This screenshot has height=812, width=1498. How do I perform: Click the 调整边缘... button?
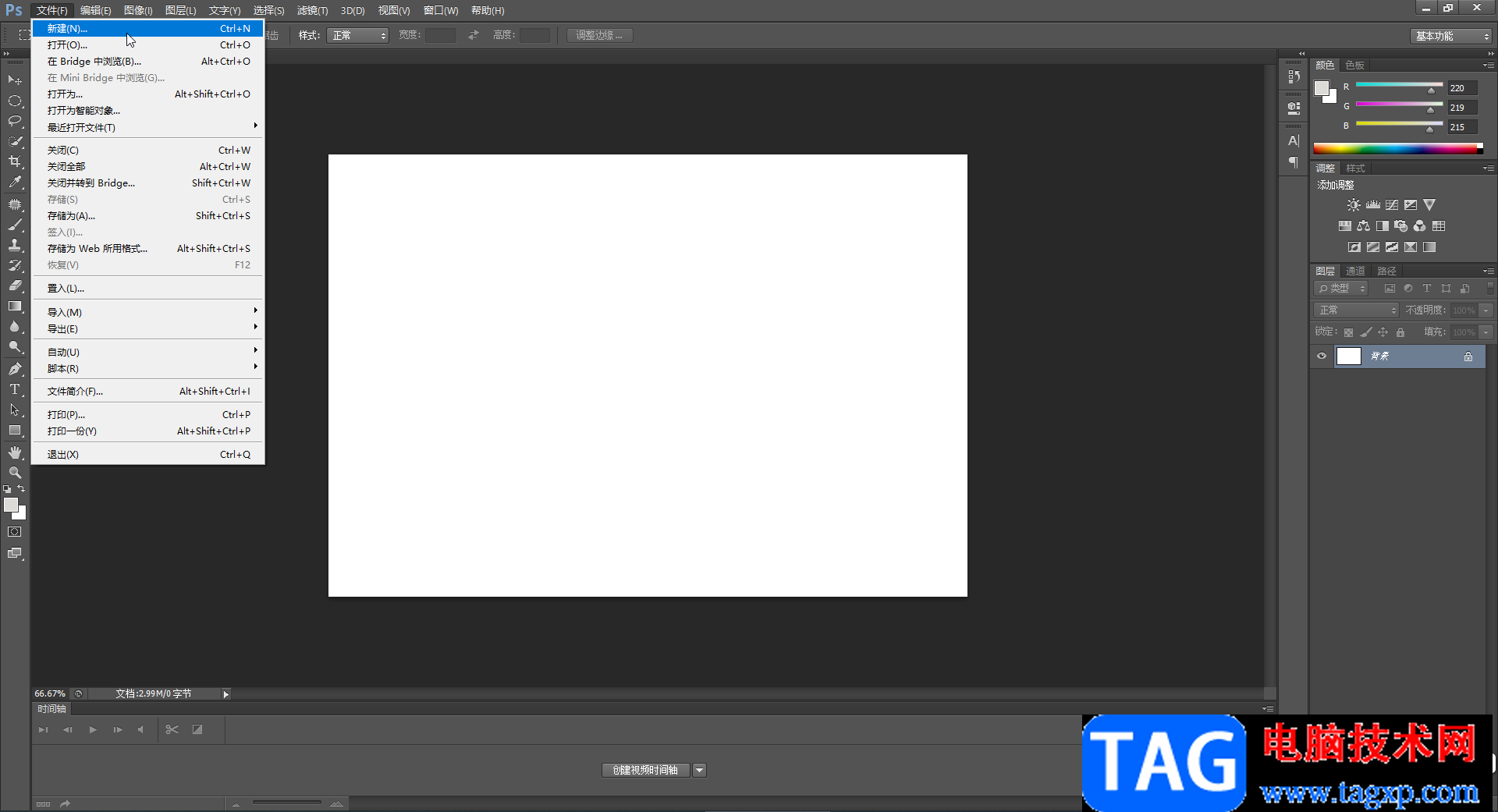click(x=599, y=35)
